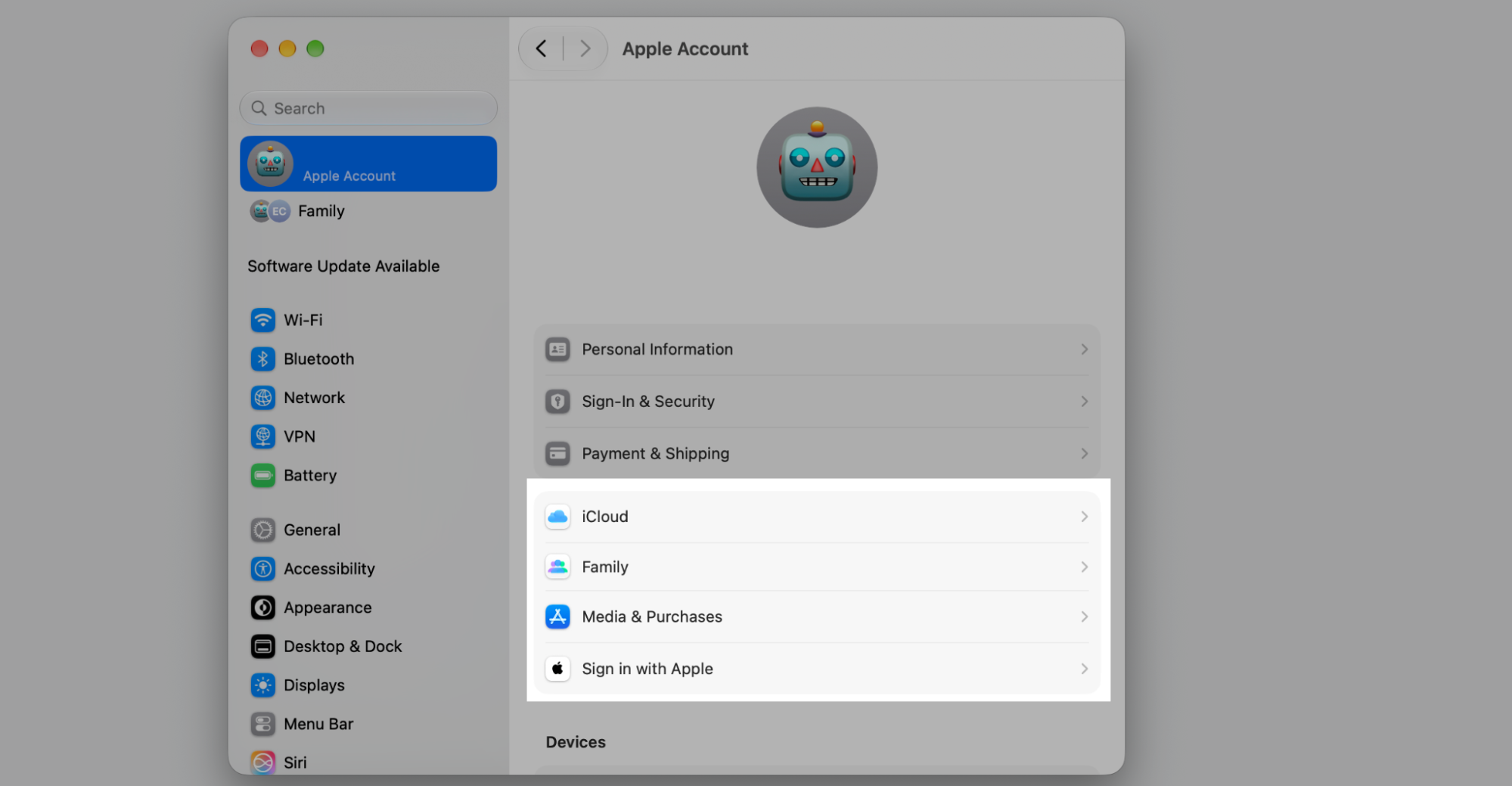Click the Bluetooth label in sidebar
Image resolution: width=1512 pixels, height=786 pixels.
tap(318, 359)
